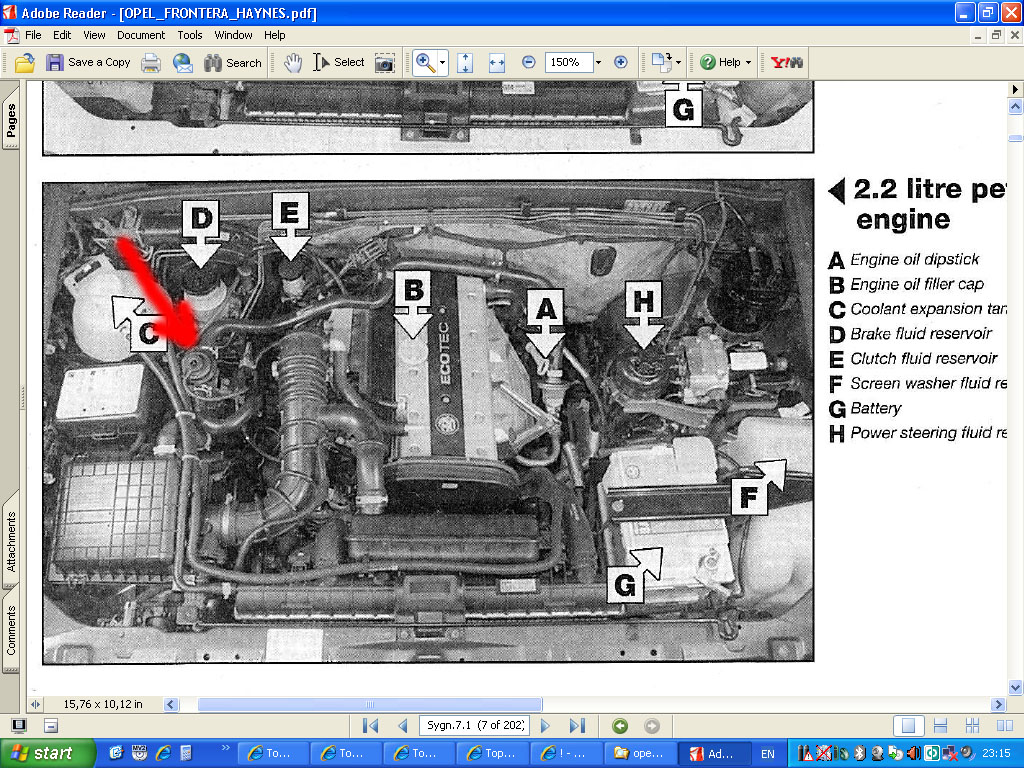Click the navigation pane toggle beside page size
Image resolution: width=1024 pixels, height=768 pixels.
pyautogui.click(x=35, y=704)
